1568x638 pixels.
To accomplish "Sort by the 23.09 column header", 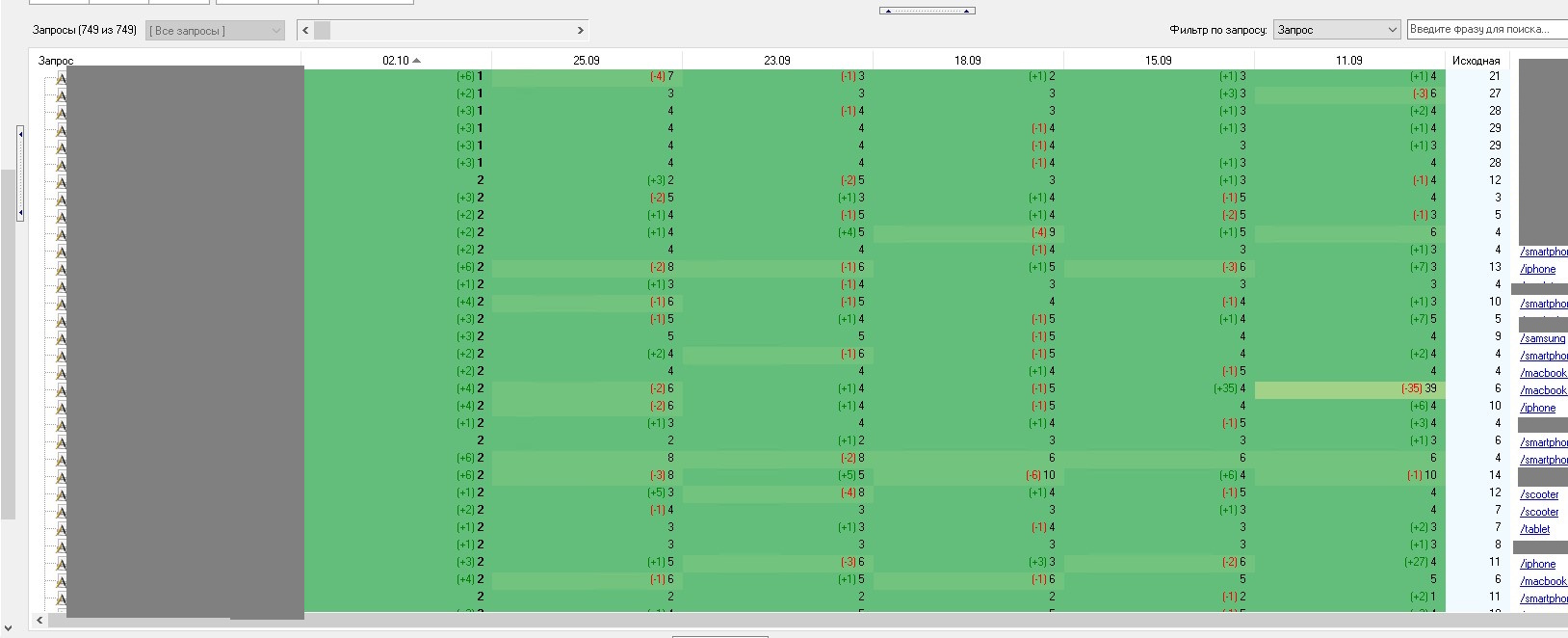I will [777, 60].
